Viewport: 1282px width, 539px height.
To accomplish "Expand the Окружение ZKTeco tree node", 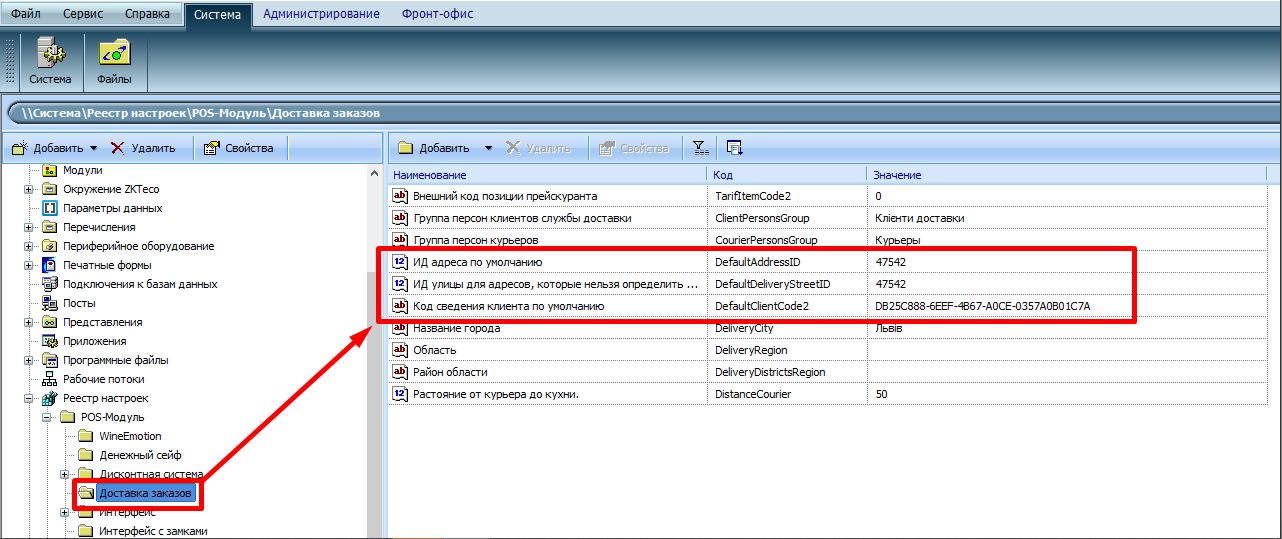I will click(x=29, y=189).
